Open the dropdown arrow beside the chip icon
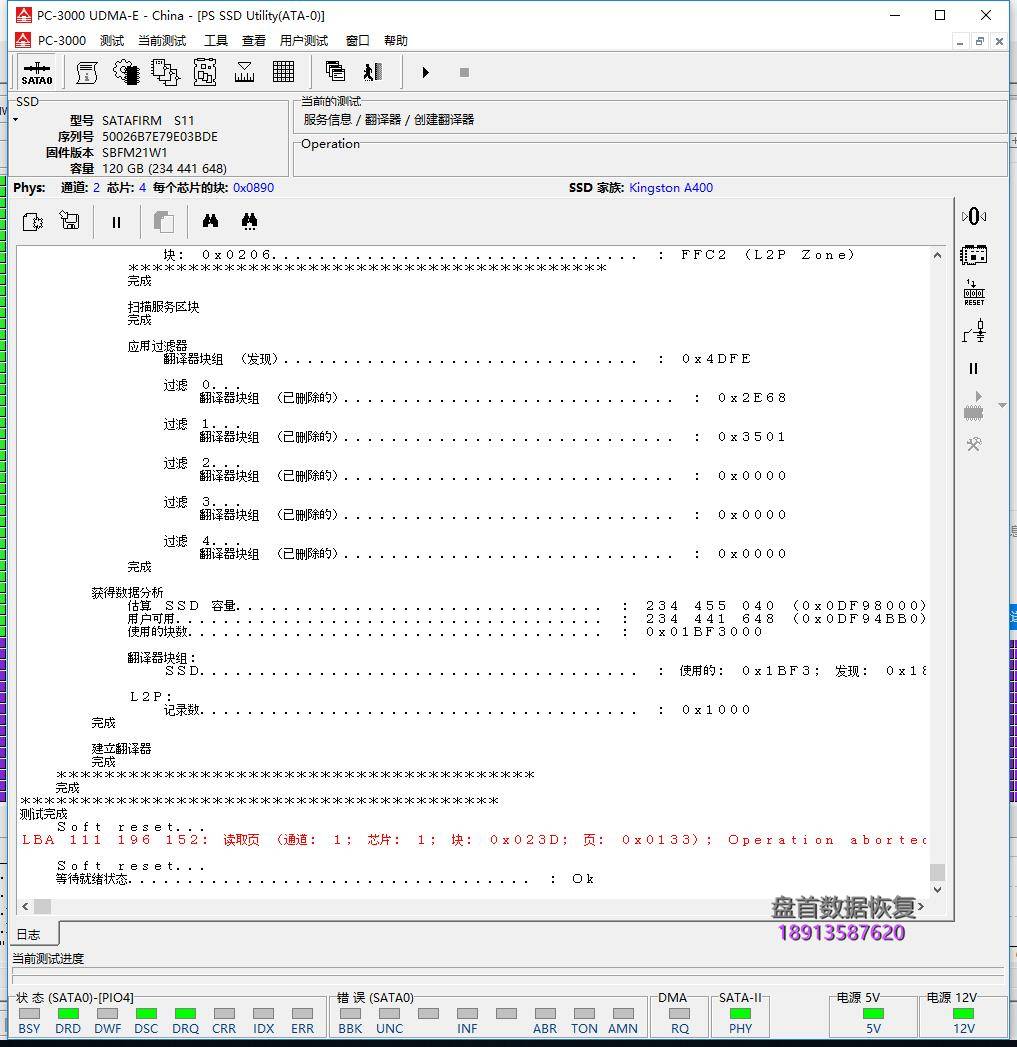The height and width of the screenshot is (1047, 1017). tap(1003, 406)
